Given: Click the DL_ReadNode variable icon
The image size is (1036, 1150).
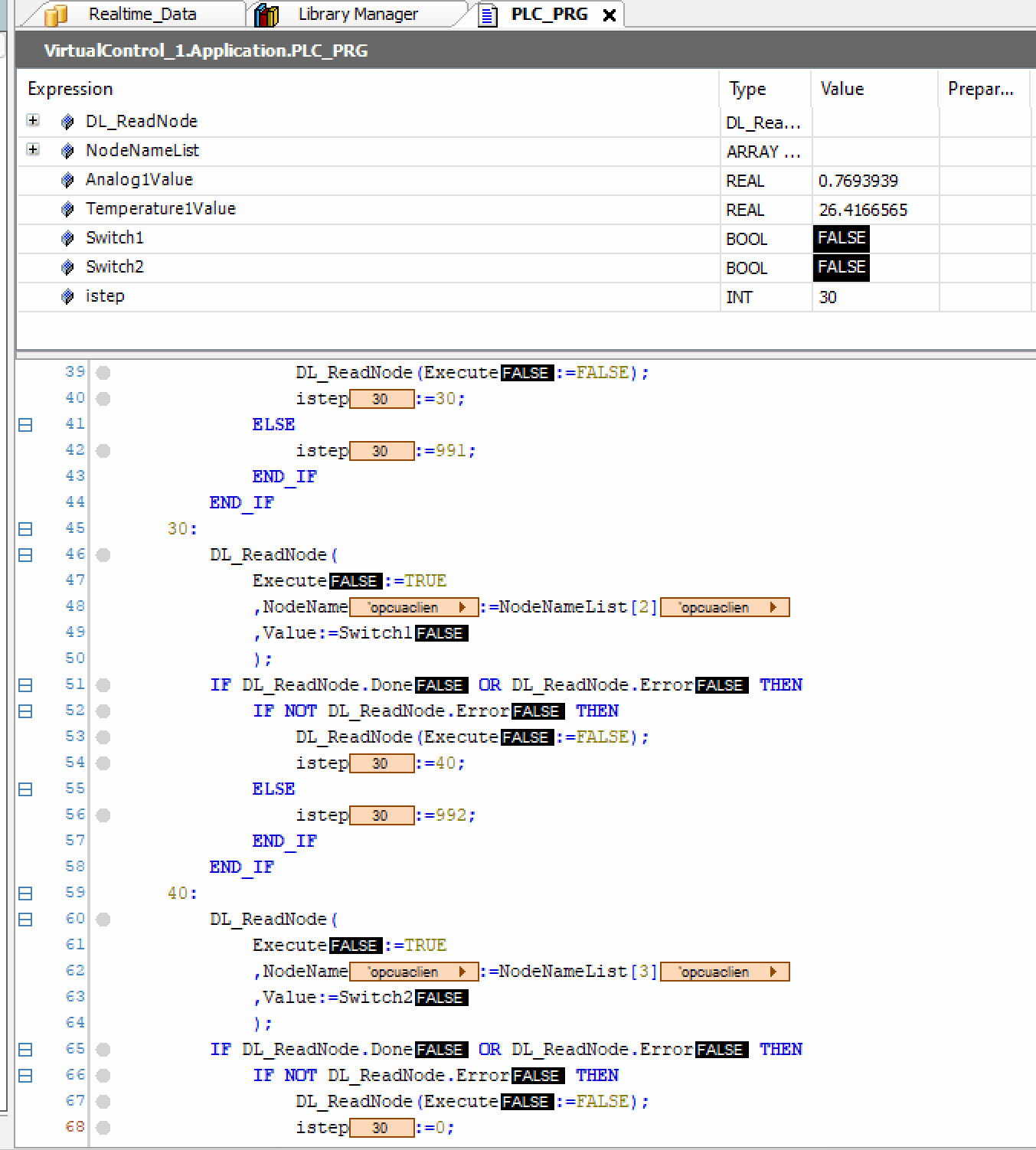Looking at the screenshot, I should 67,122.
